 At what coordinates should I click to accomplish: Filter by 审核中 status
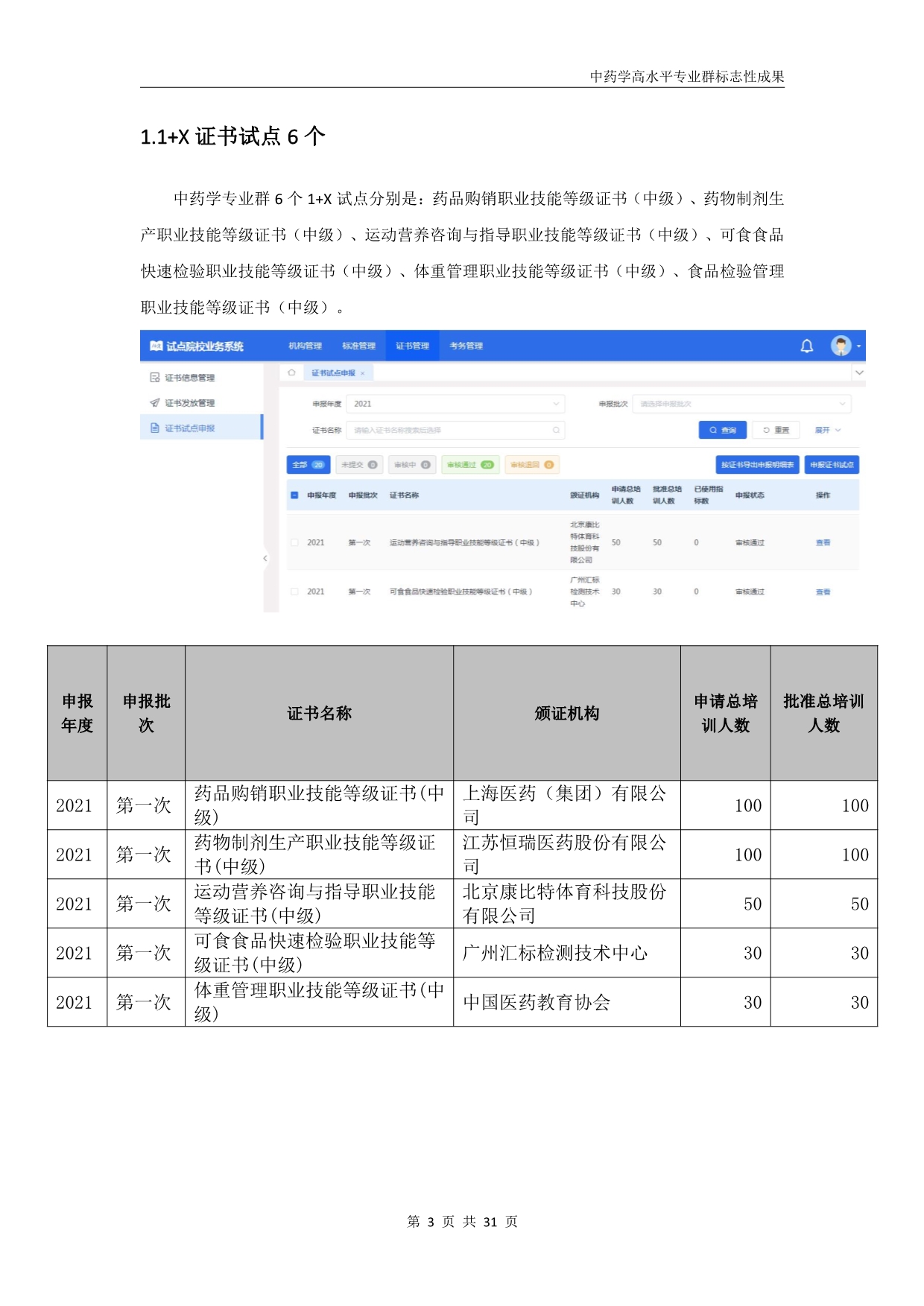pyautogui.click(x=412, y=465)
